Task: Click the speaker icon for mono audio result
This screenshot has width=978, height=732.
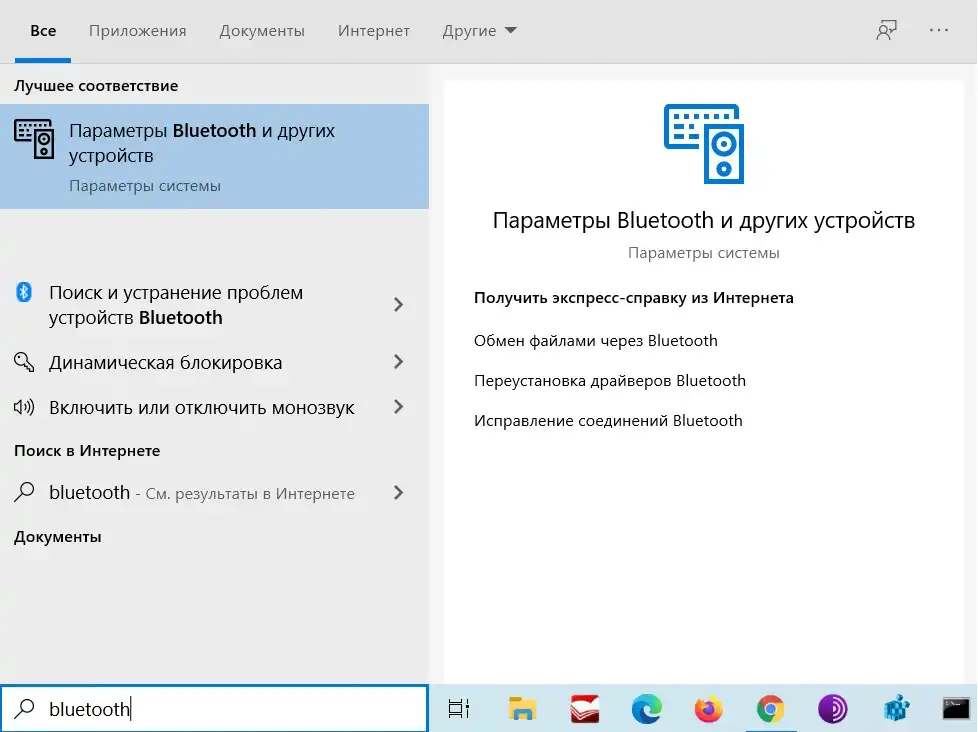Action: click(24, 407)
